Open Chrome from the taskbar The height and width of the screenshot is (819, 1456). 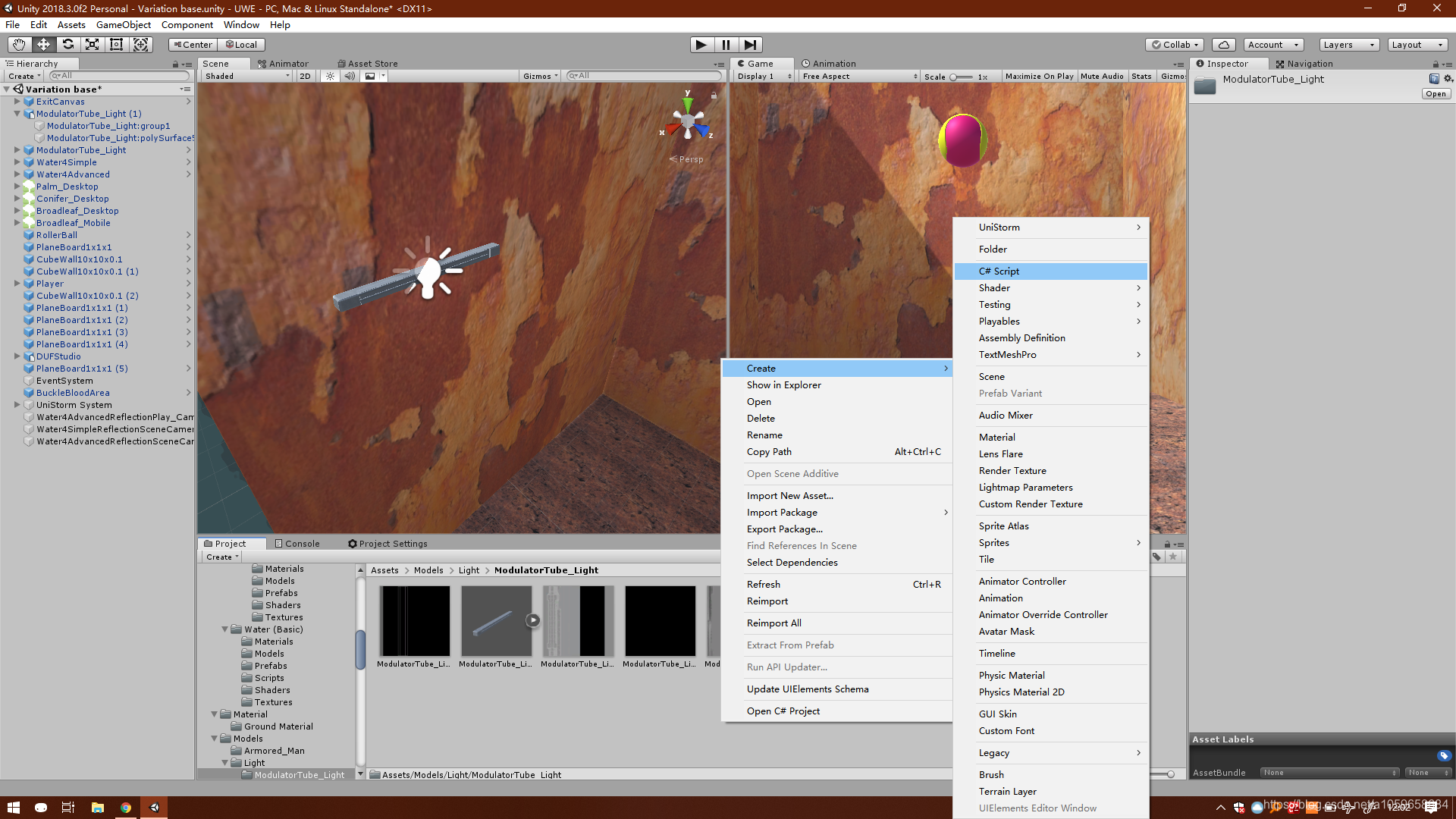click(x=126, y=808)
